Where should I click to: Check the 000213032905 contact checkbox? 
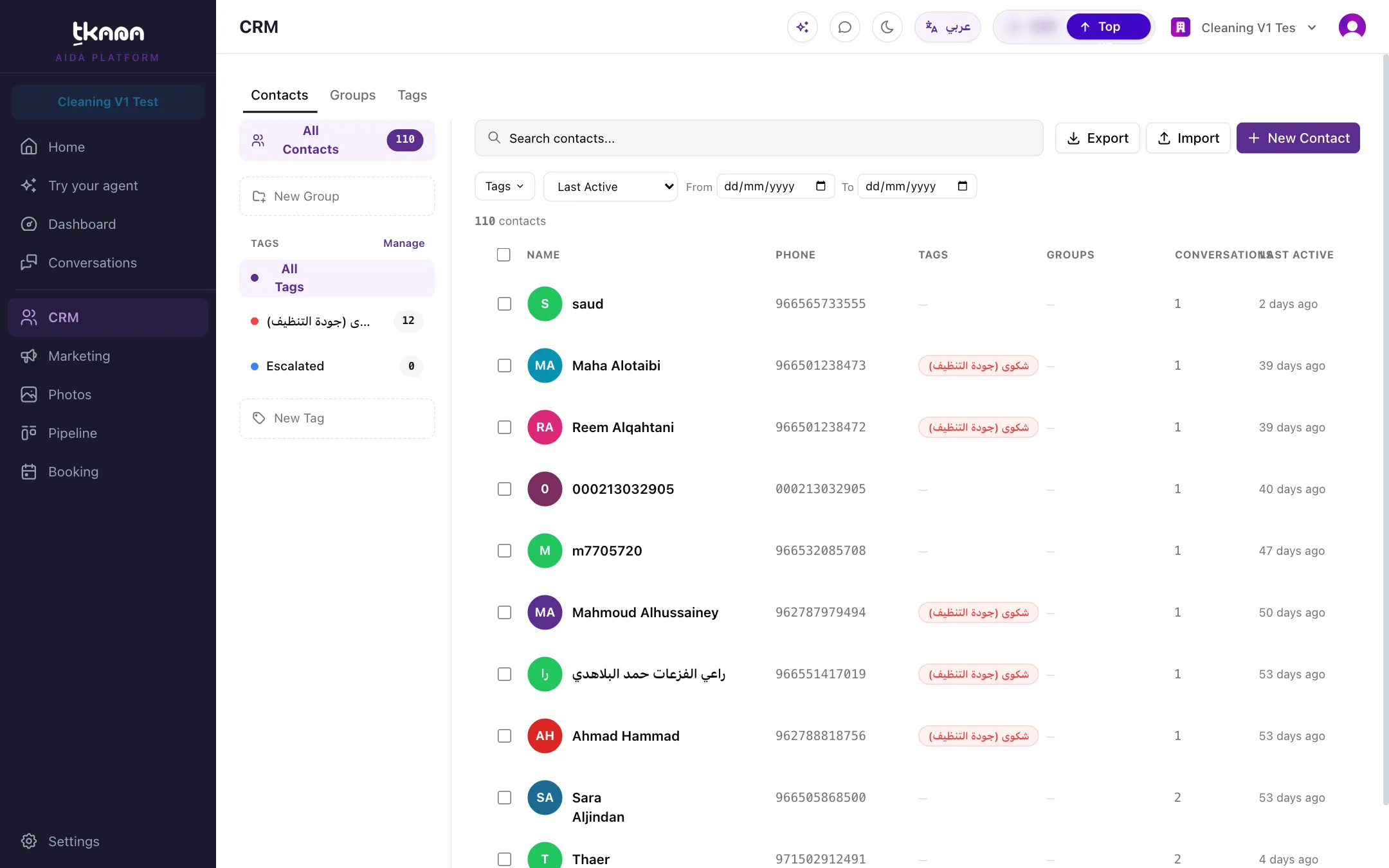tap(504, 489)
